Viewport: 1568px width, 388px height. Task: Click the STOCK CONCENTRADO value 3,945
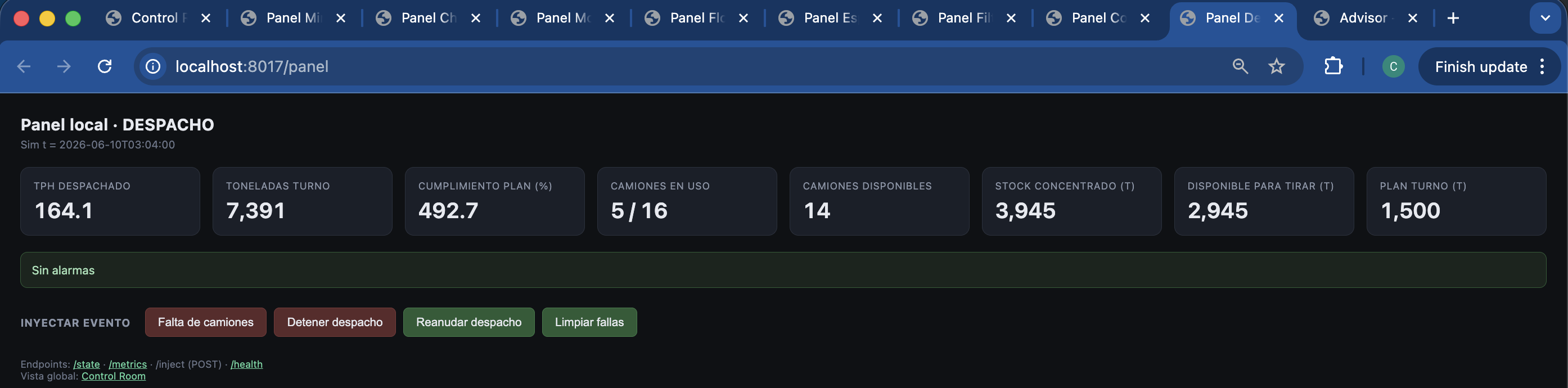tap(1026, 210)
